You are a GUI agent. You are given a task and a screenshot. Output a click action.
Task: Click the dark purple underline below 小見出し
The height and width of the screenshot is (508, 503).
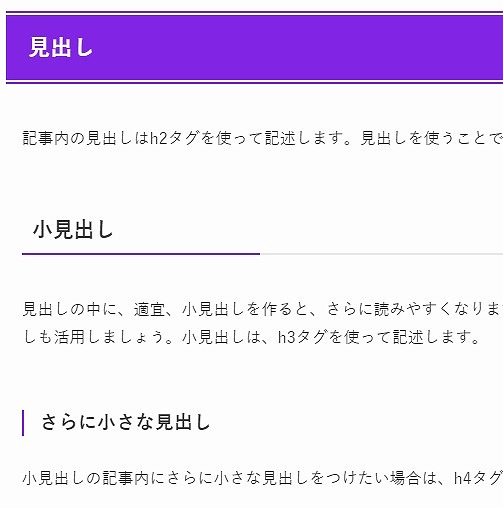pos(141,254)
